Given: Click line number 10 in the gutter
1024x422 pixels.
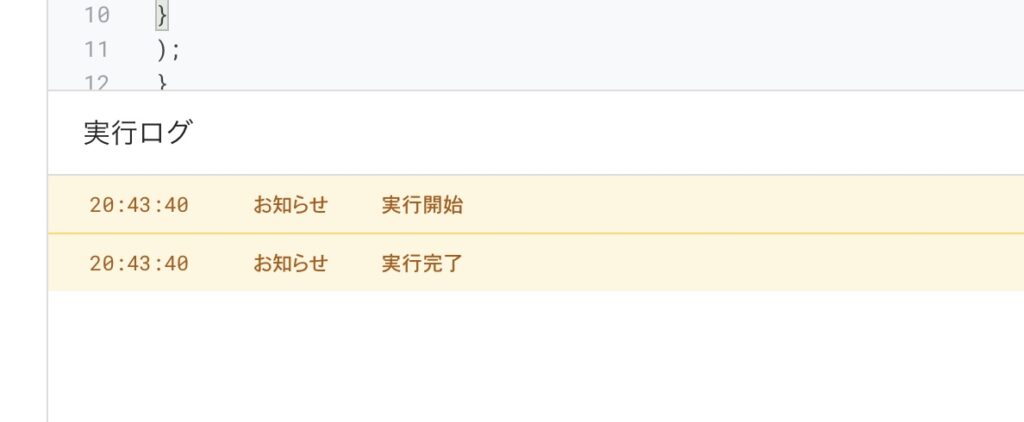Looking at the screenshot, I should click(97, 16).
